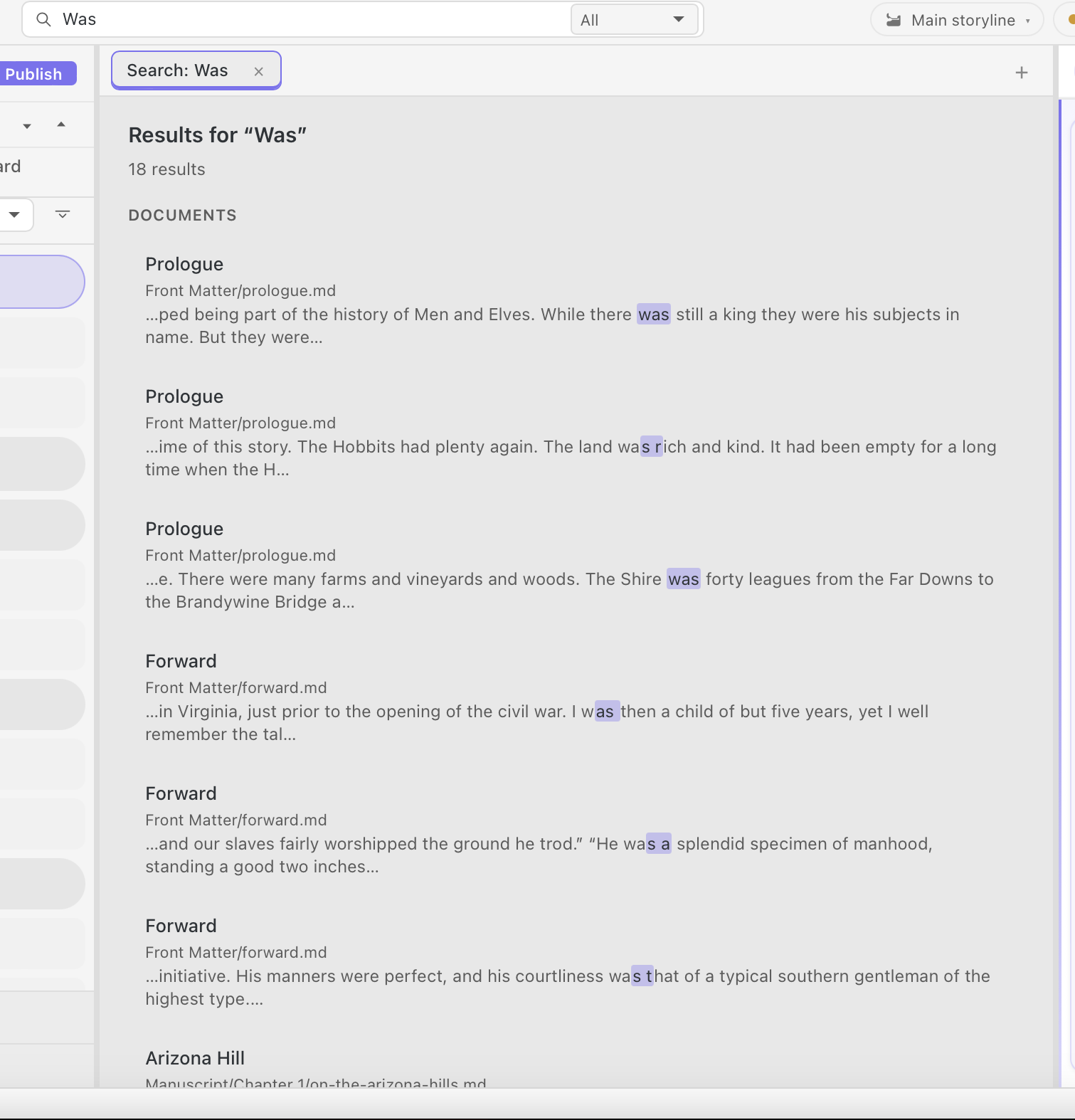
Task: Switch to the "Search: Was" tab
Action: [178, 70]
